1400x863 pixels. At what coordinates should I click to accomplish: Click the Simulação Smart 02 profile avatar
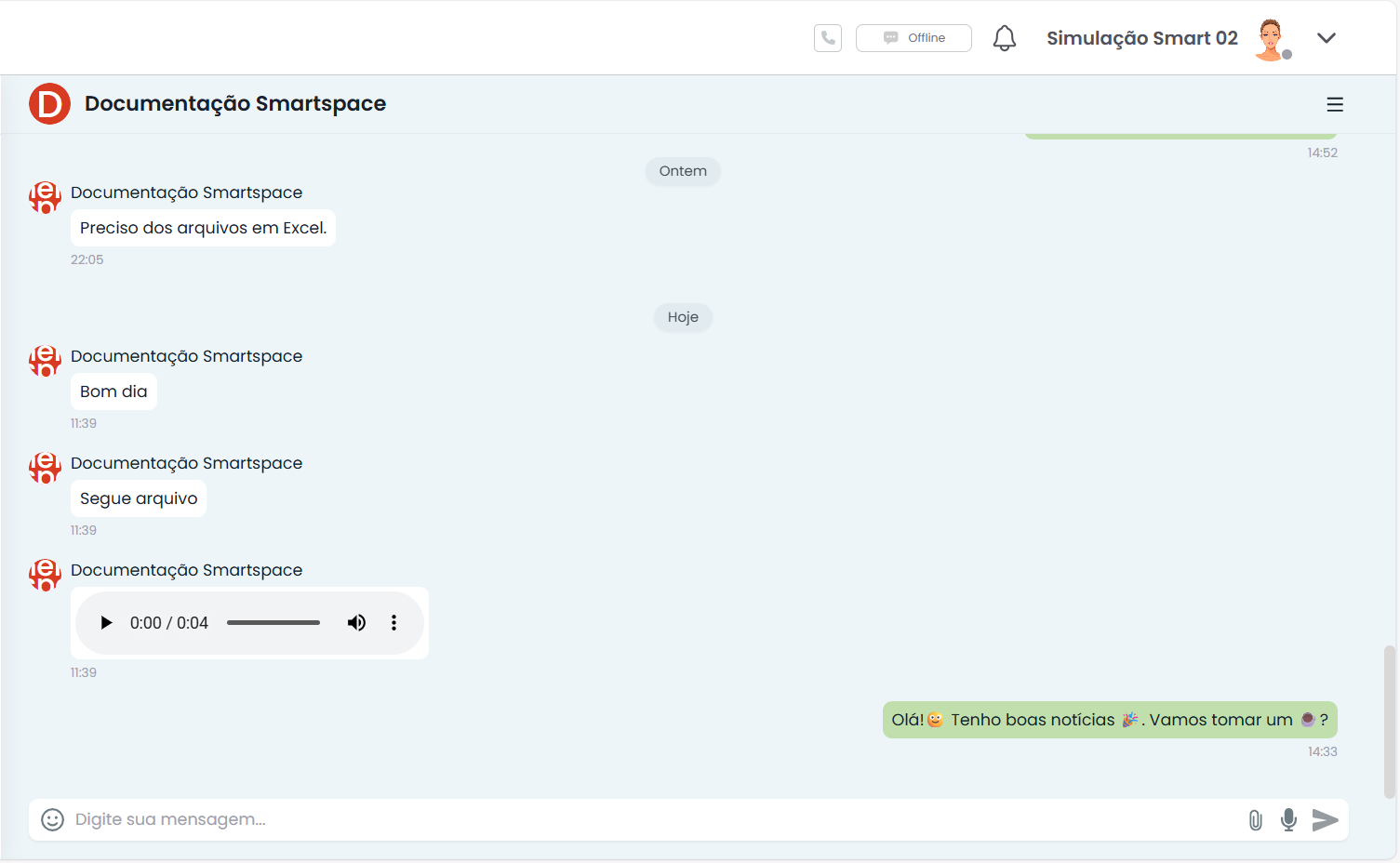1271,39
